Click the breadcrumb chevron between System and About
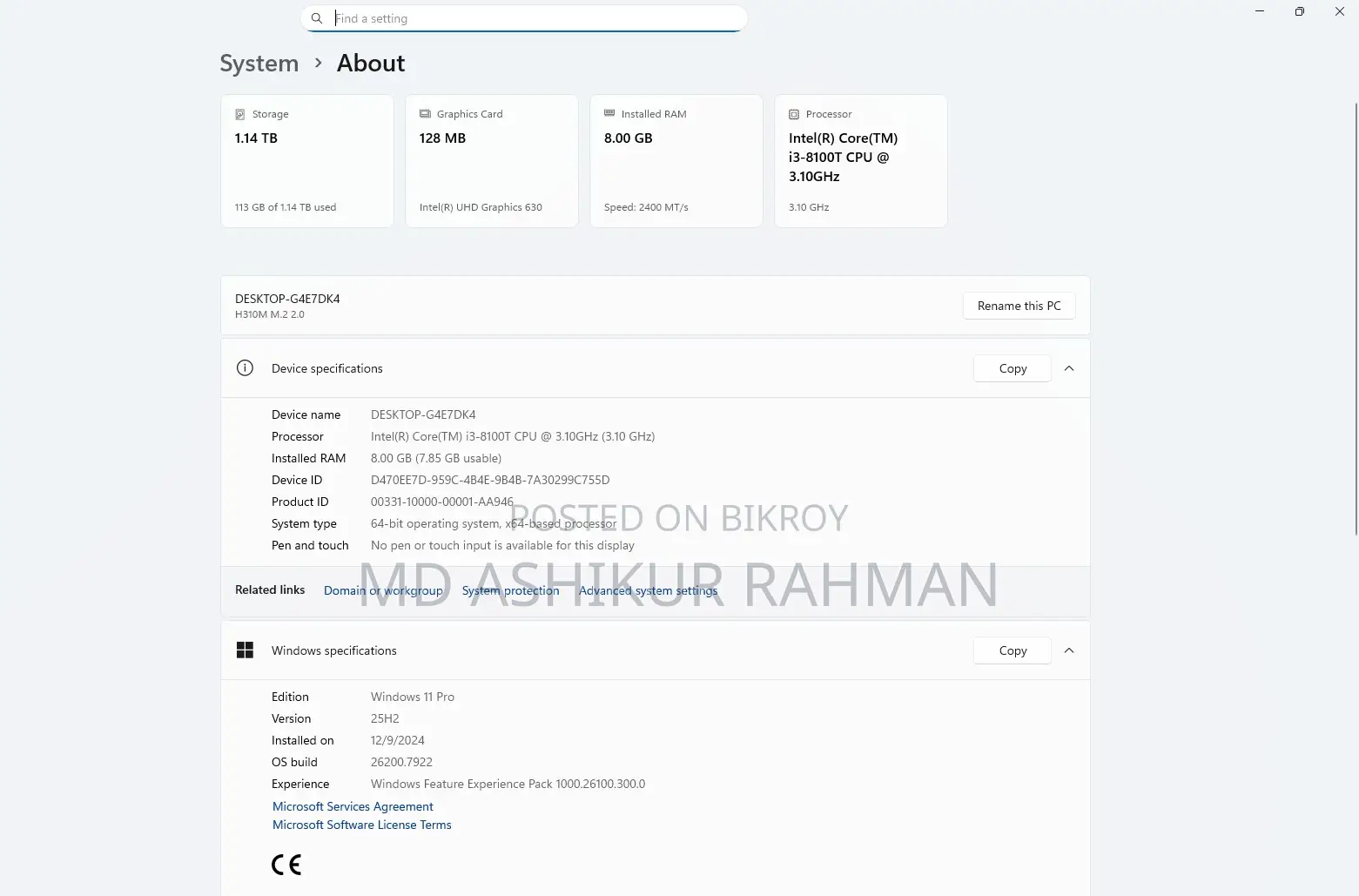 click(319, 64)
